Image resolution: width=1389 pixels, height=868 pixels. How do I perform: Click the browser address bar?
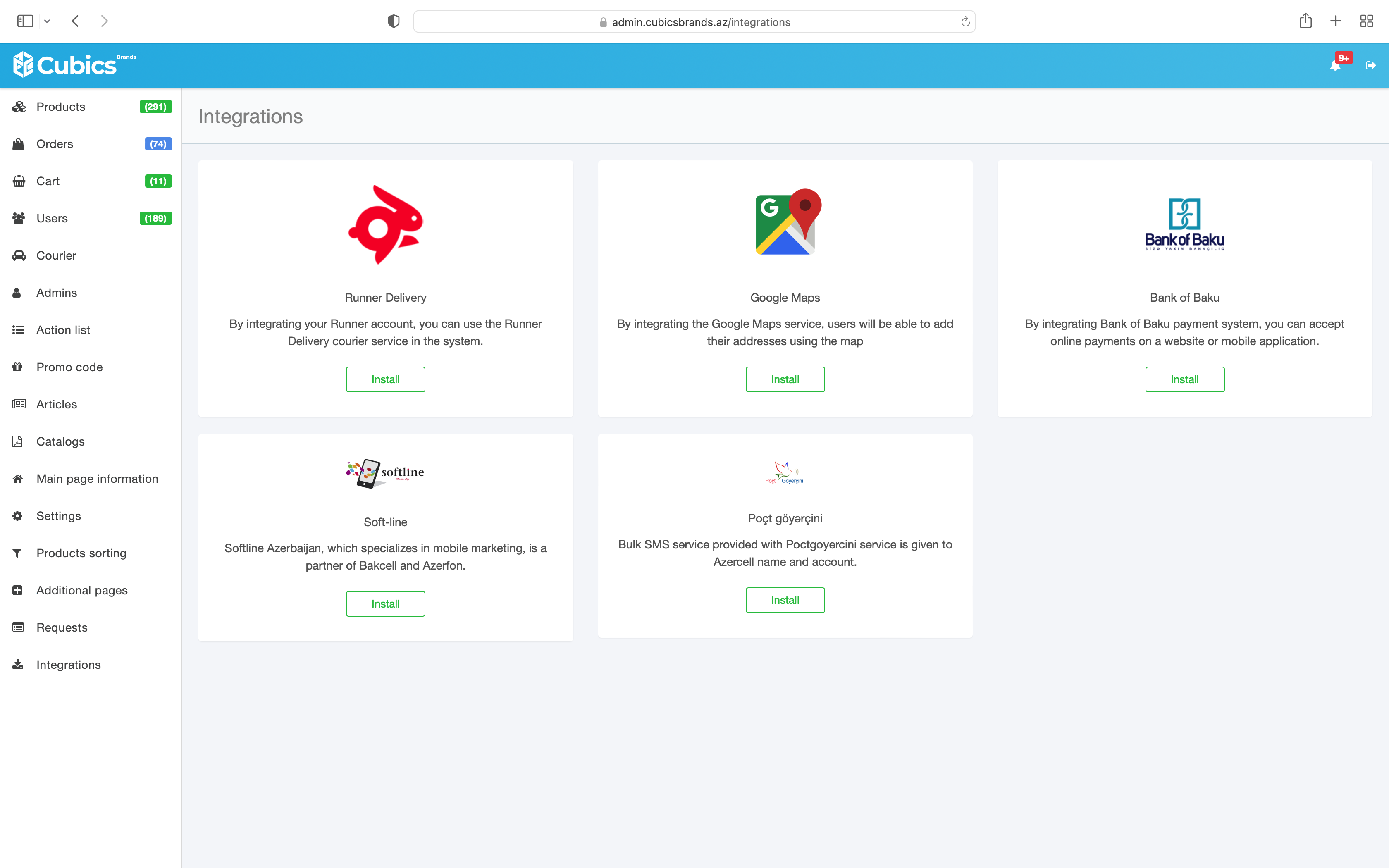[x=694, y=22]
